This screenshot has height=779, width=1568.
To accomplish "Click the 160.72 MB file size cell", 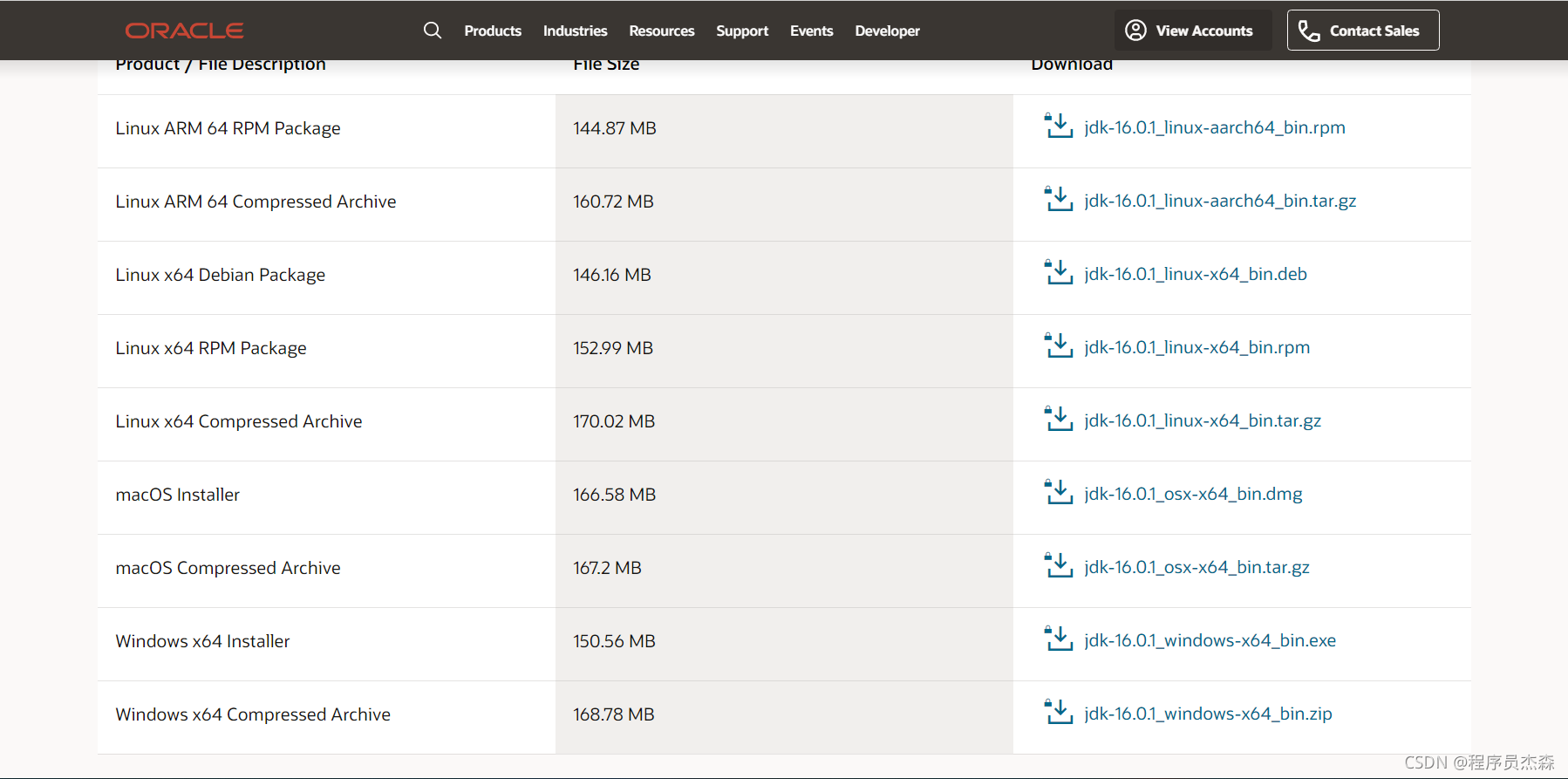I will [784, 204].
